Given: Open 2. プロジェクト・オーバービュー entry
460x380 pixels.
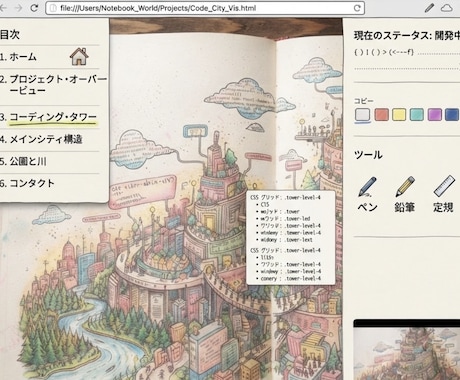Looking at the screenshot, I should (x=53, y=85).
